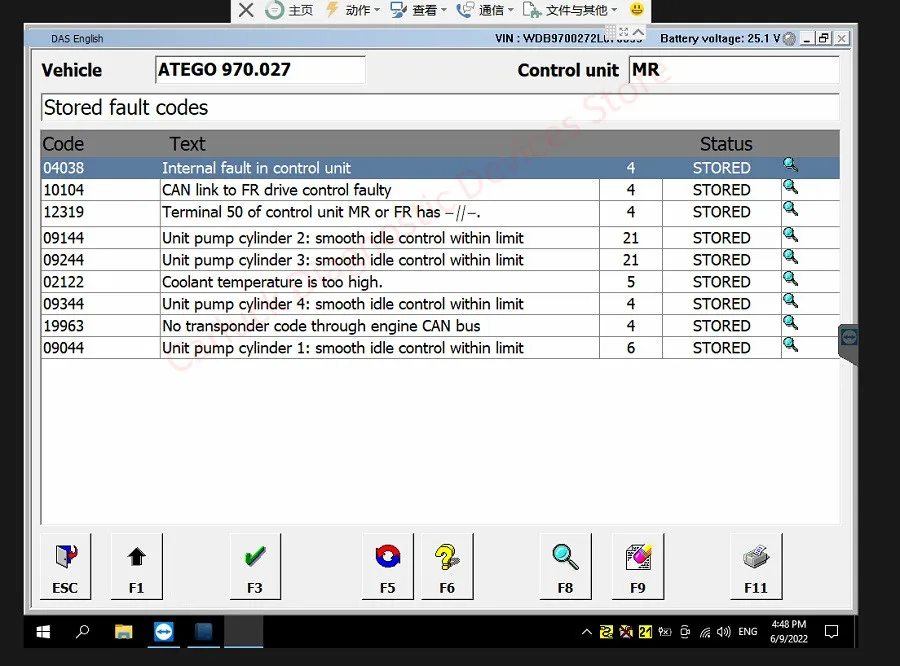Image resolution: width=900 pixels, height=666 pixels.
Task: Expand the 通信 communication dropdown
Action: coord(485,10)
